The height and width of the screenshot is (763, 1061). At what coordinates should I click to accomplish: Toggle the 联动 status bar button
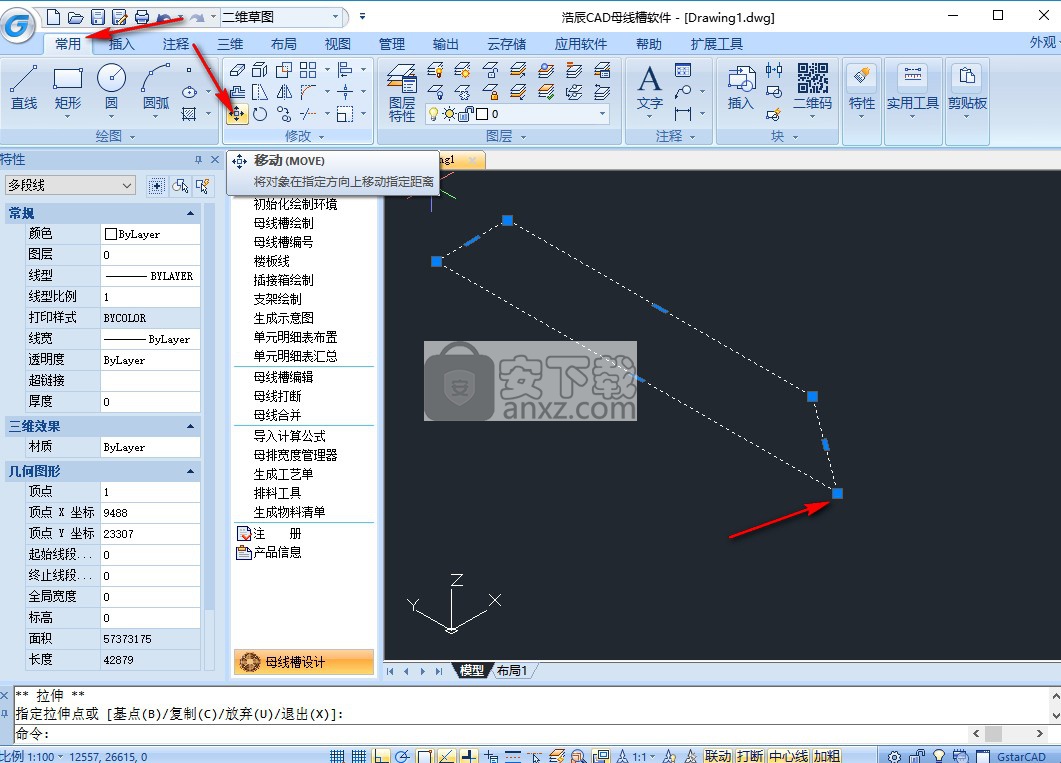click(x=718, y=756)
